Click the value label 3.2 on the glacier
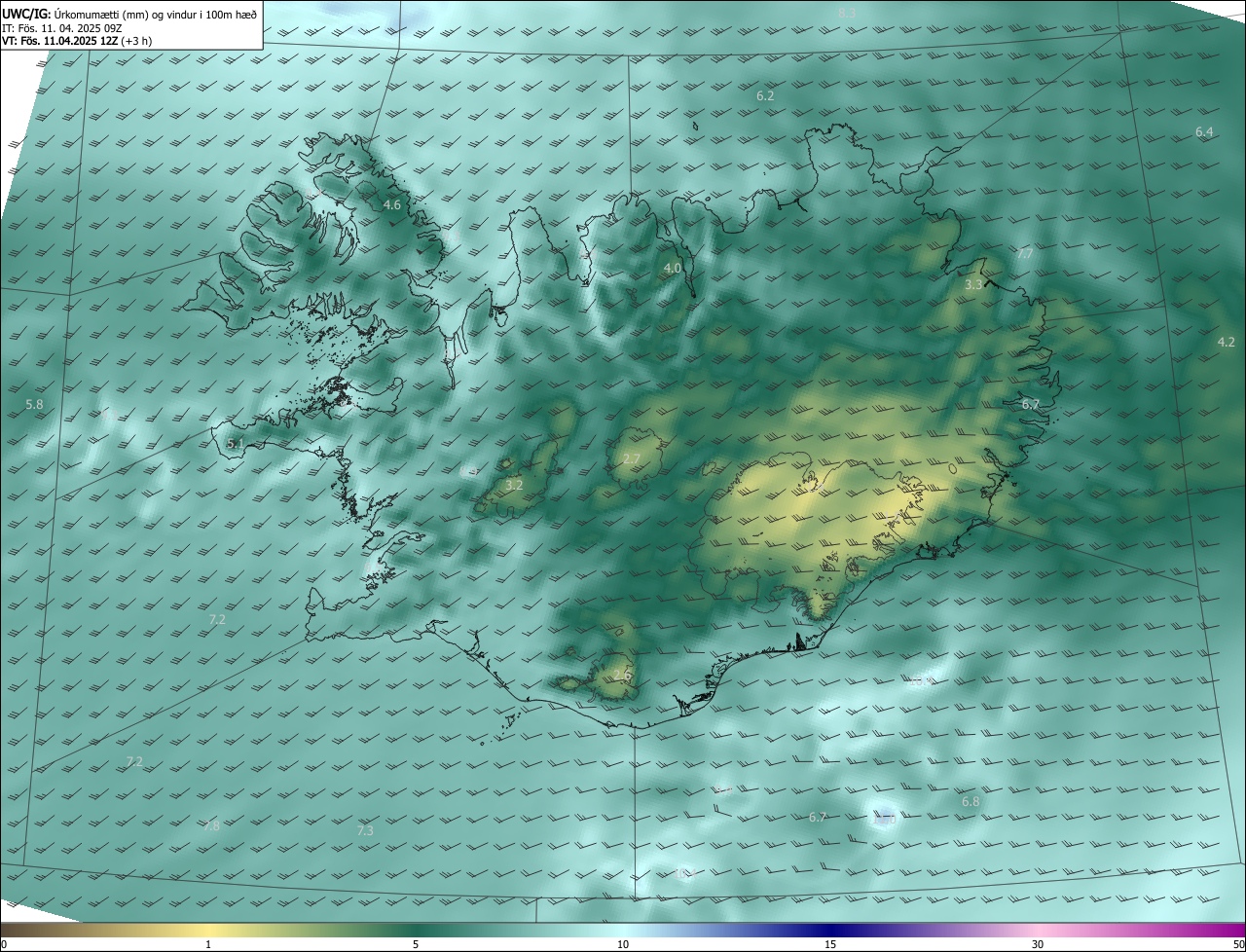This screenshot has height=952, width=1246. click(x=514, y=484)
